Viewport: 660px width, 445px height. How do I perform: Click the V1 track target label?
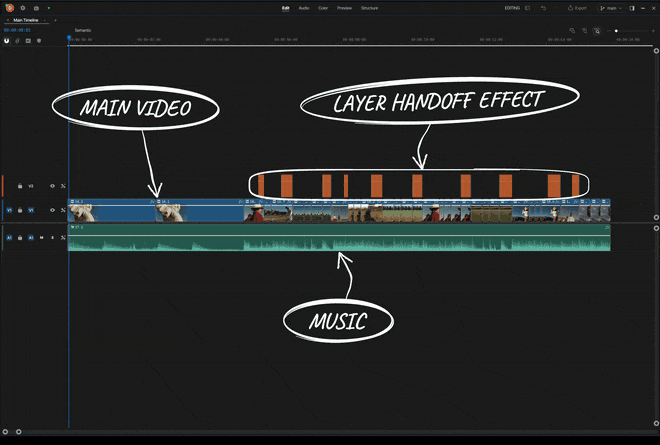31,210
